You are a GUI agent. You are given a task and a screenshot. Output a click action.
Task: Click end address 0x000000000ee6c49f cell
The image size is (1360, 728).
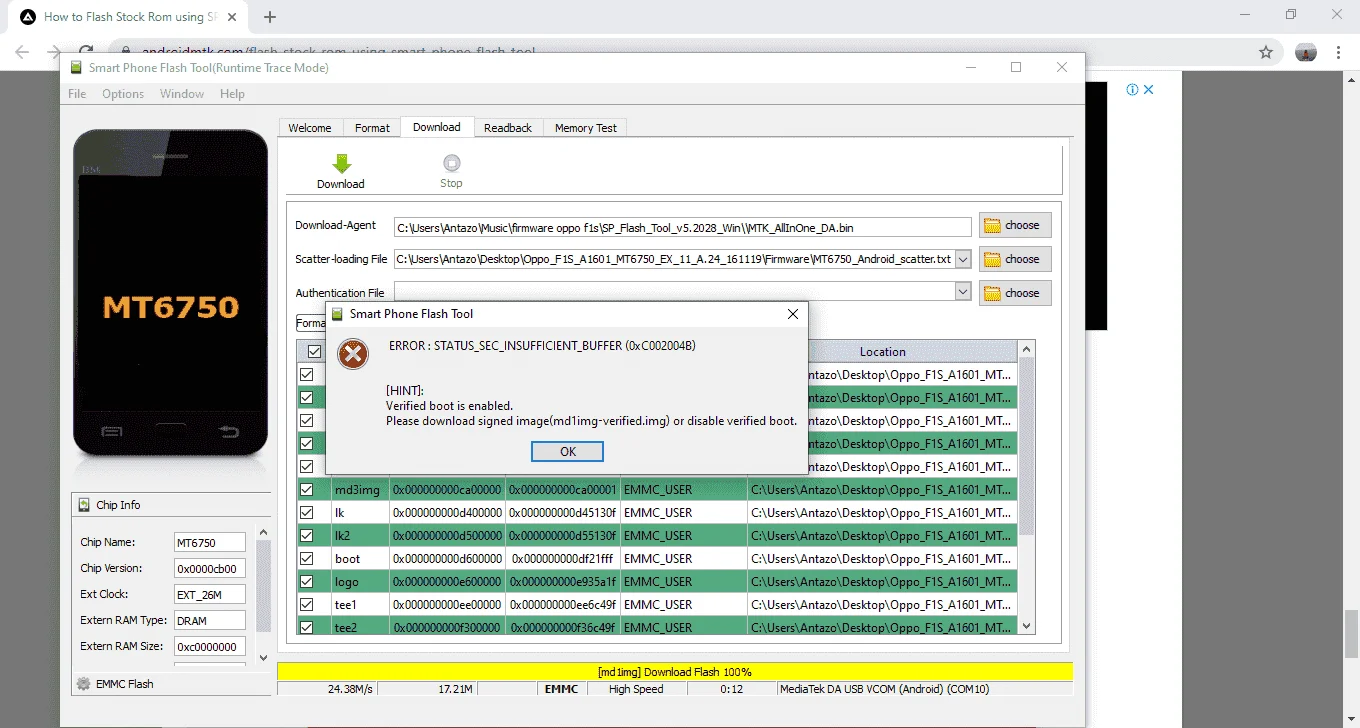tap(563, 605)
